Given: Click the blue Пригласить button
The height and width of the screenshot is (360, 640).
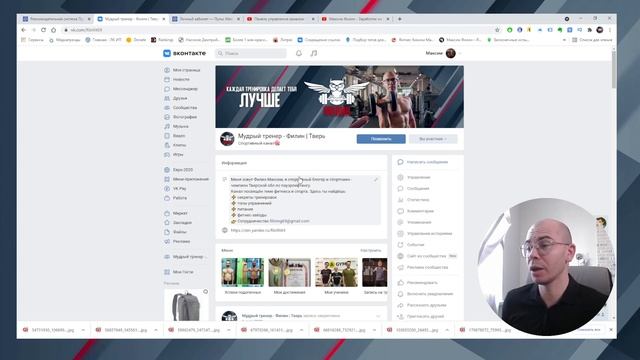Looking at the screenshot, I should (x=381, y=139).
